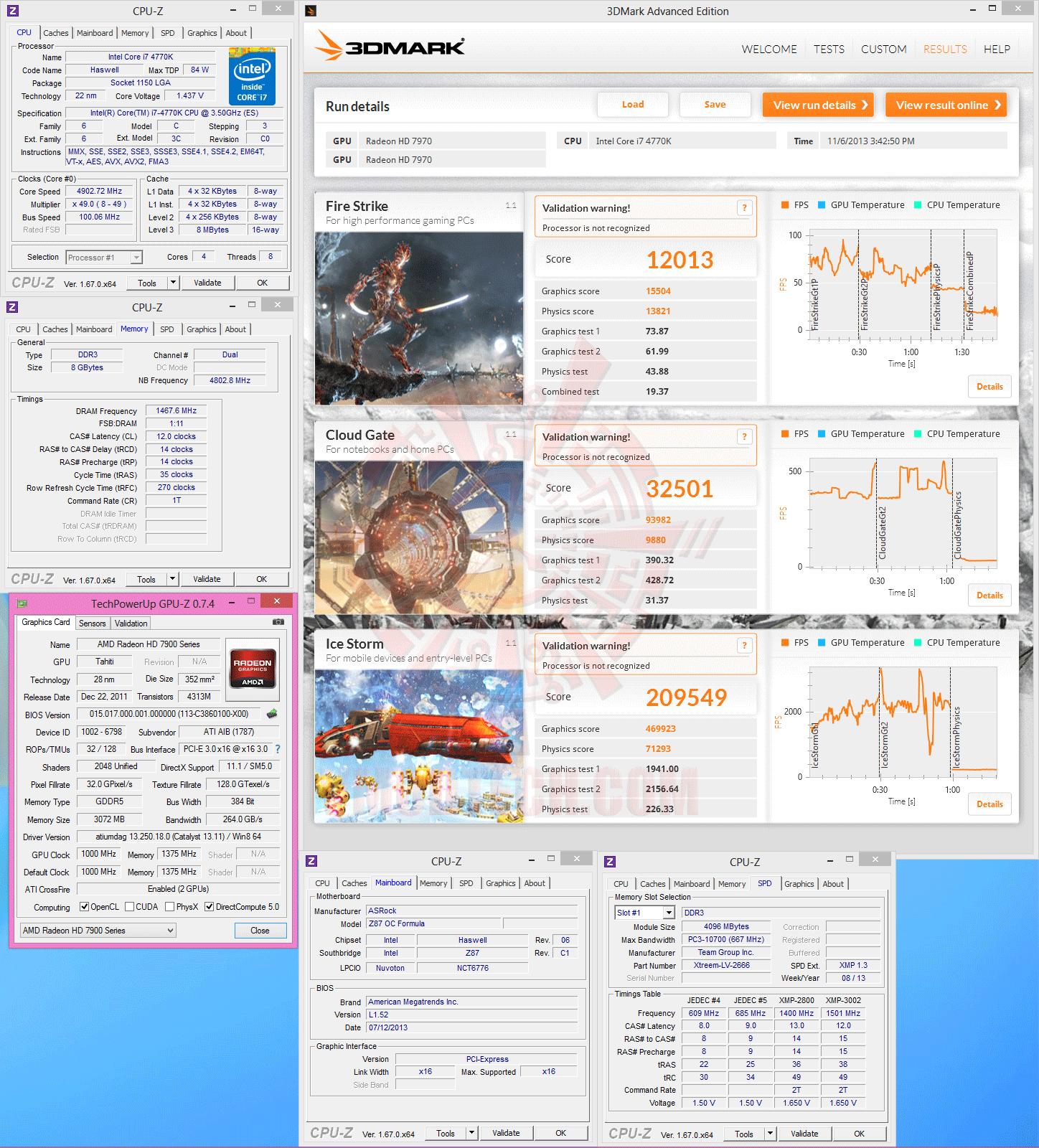
Task: Open Cloud Gate validation warning help icon
Action: [x=744, y=437]
